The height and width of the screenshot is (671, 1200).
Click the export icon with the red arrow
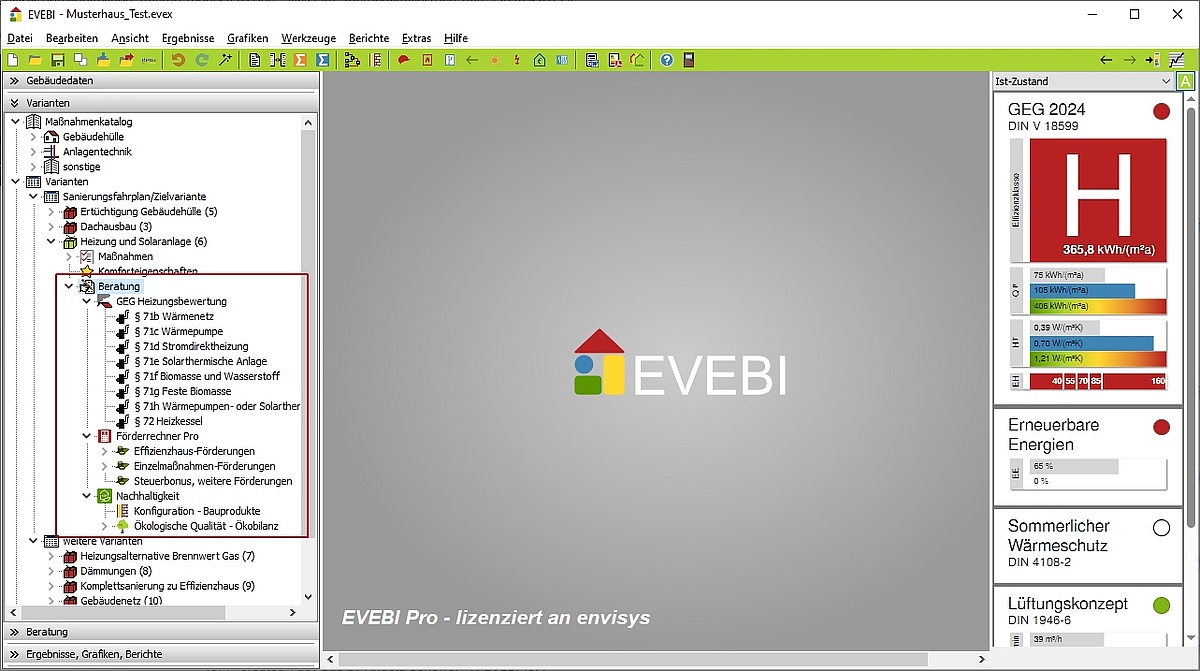[127, 60]
